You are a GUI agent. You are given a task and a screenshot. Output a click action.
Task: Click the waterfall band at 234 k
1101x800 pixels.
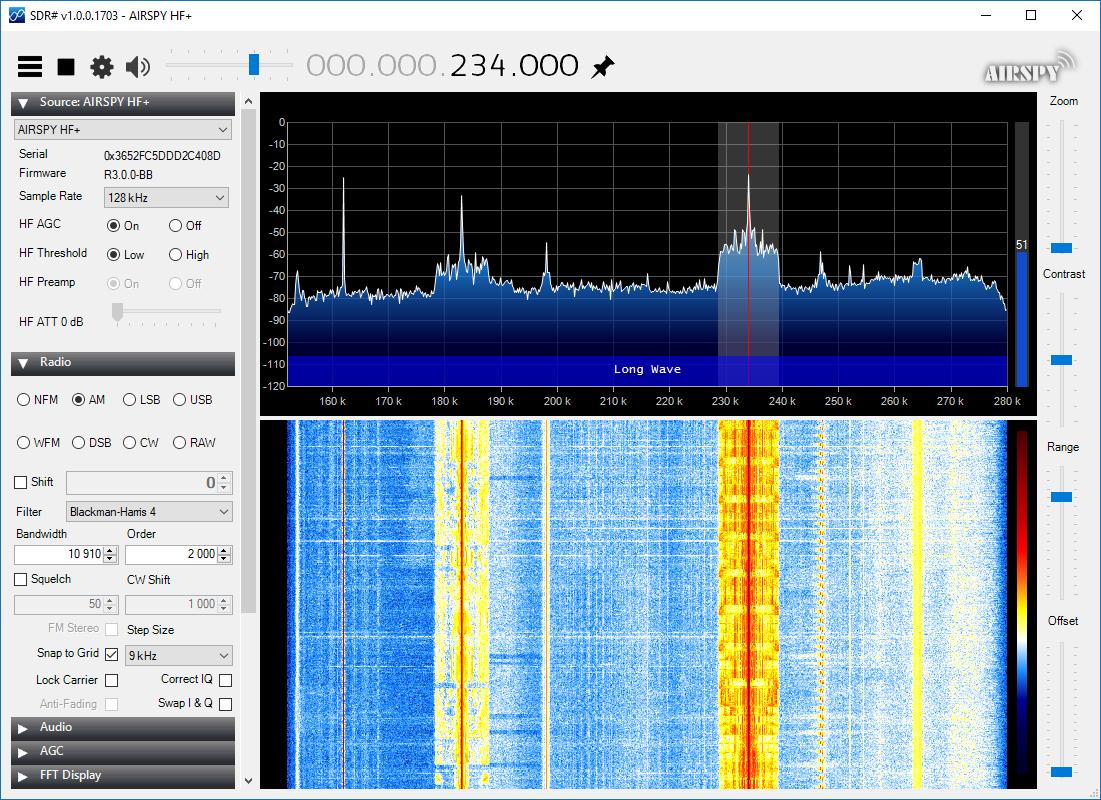click(749, 604)
